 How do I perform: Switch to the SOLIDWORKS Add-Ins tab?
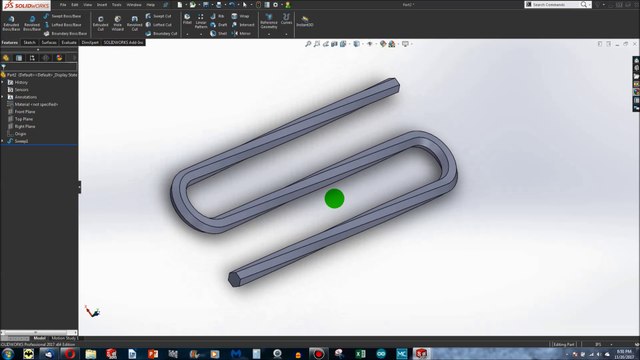tap(123, 42)
